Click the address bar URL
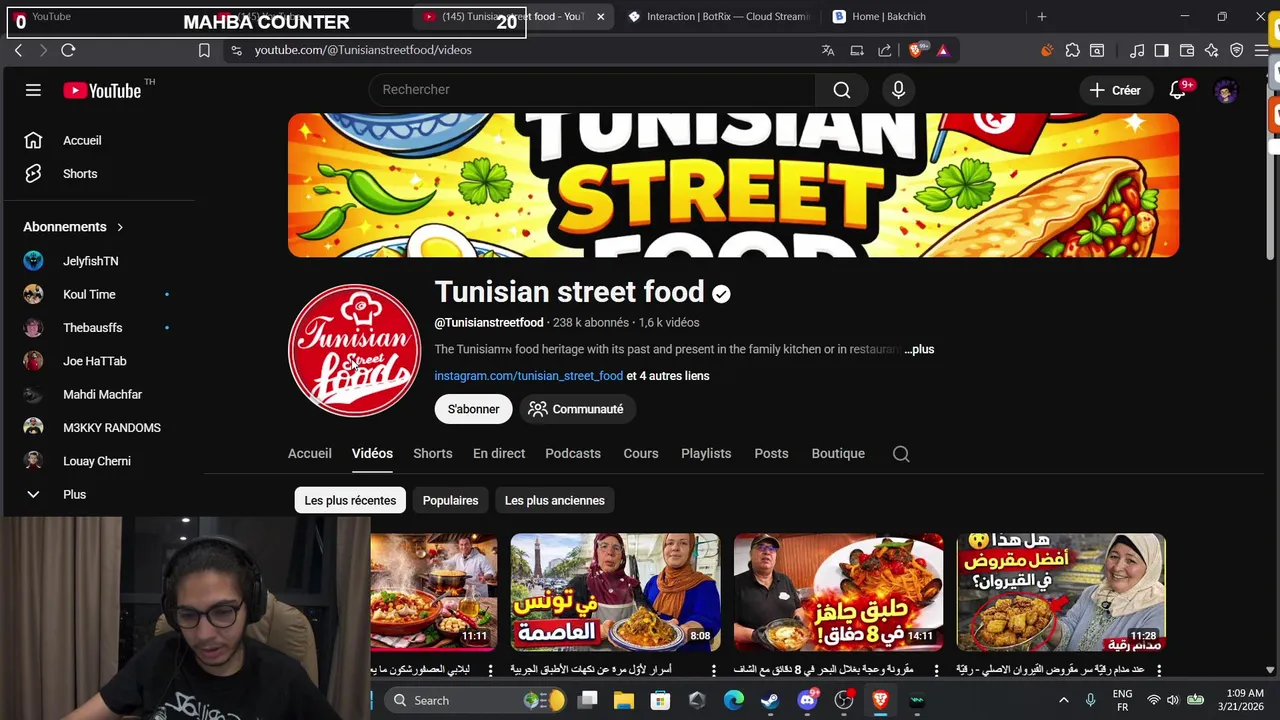This screenshot has width=1280, height=720. click(x=363, y=50)
